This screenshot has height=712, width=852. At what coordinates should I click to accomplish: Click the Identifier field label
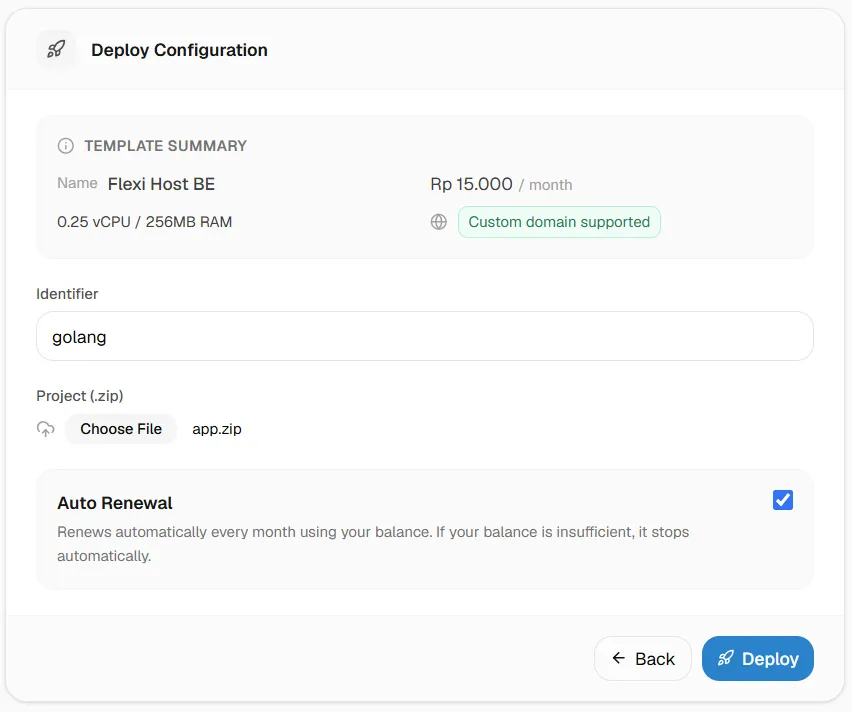pos(67,293)
